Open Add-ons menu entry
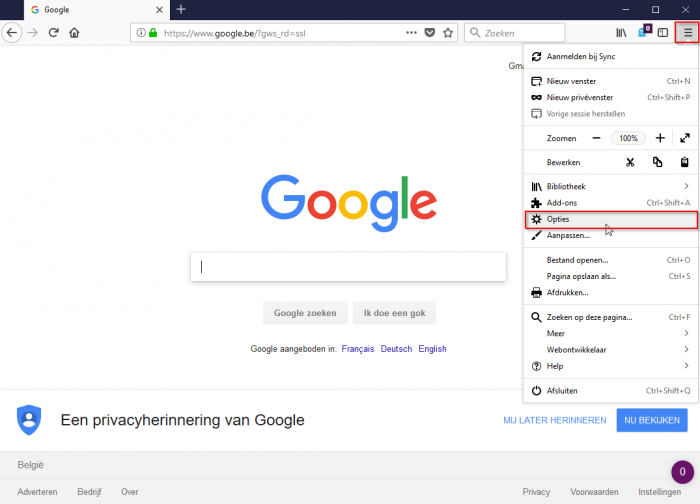The image size is (700, 504). coord(610,203)
